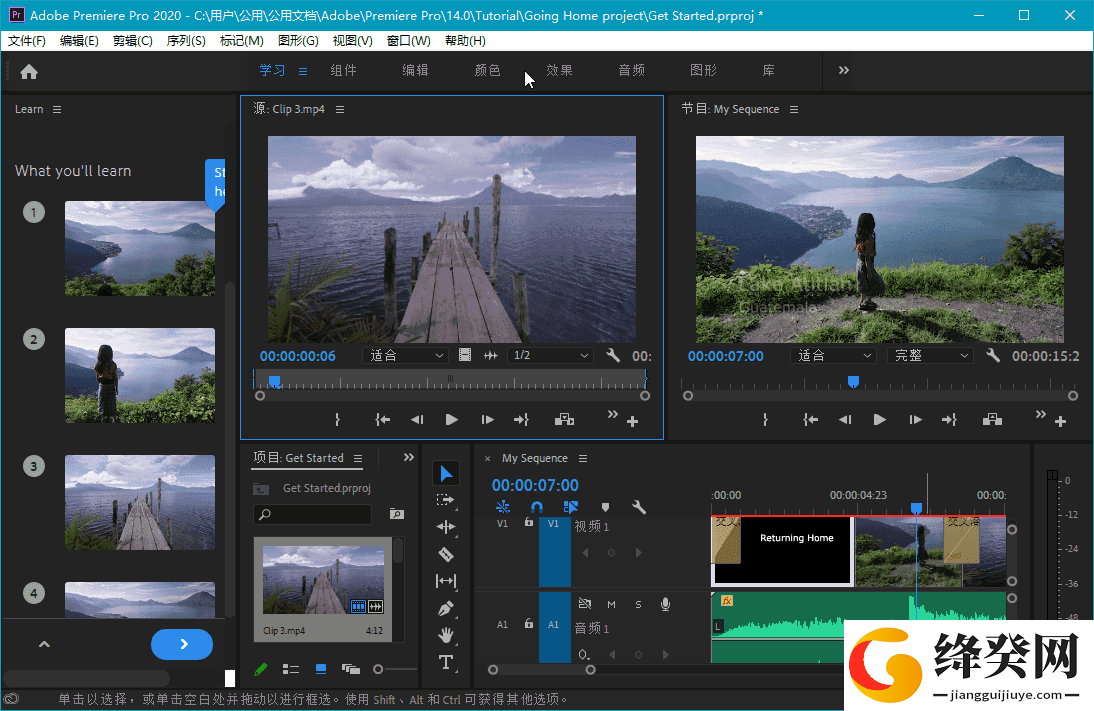Go to In point in Source monitor
1094x711 pixels.
[x=382, y=419]
